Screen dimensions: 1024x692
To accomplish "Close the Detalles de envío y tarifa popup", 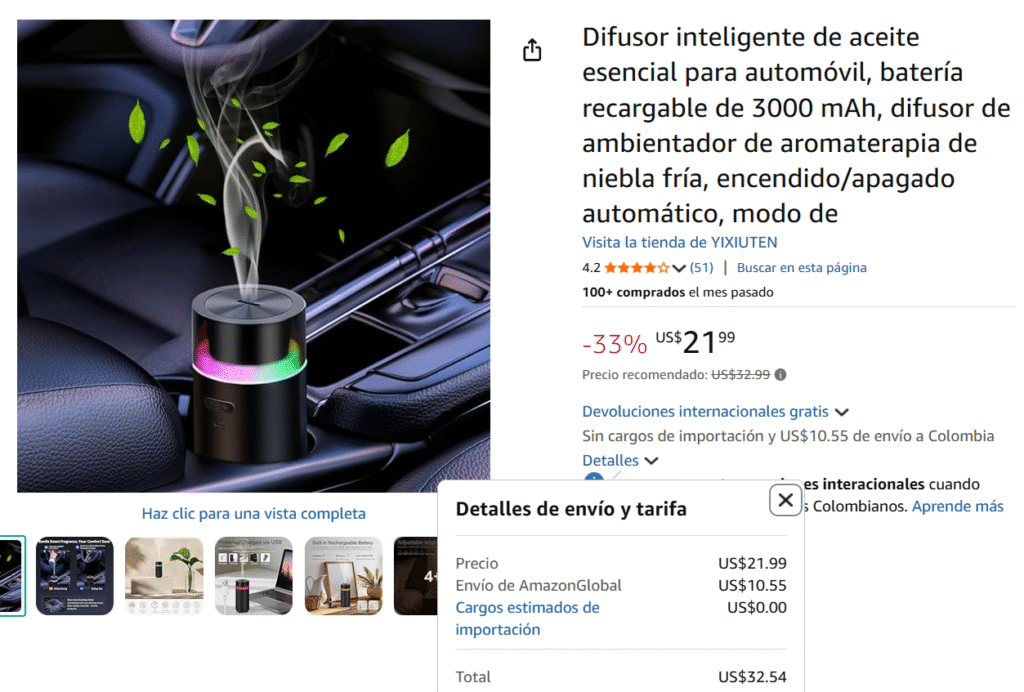I will point(785,500).
